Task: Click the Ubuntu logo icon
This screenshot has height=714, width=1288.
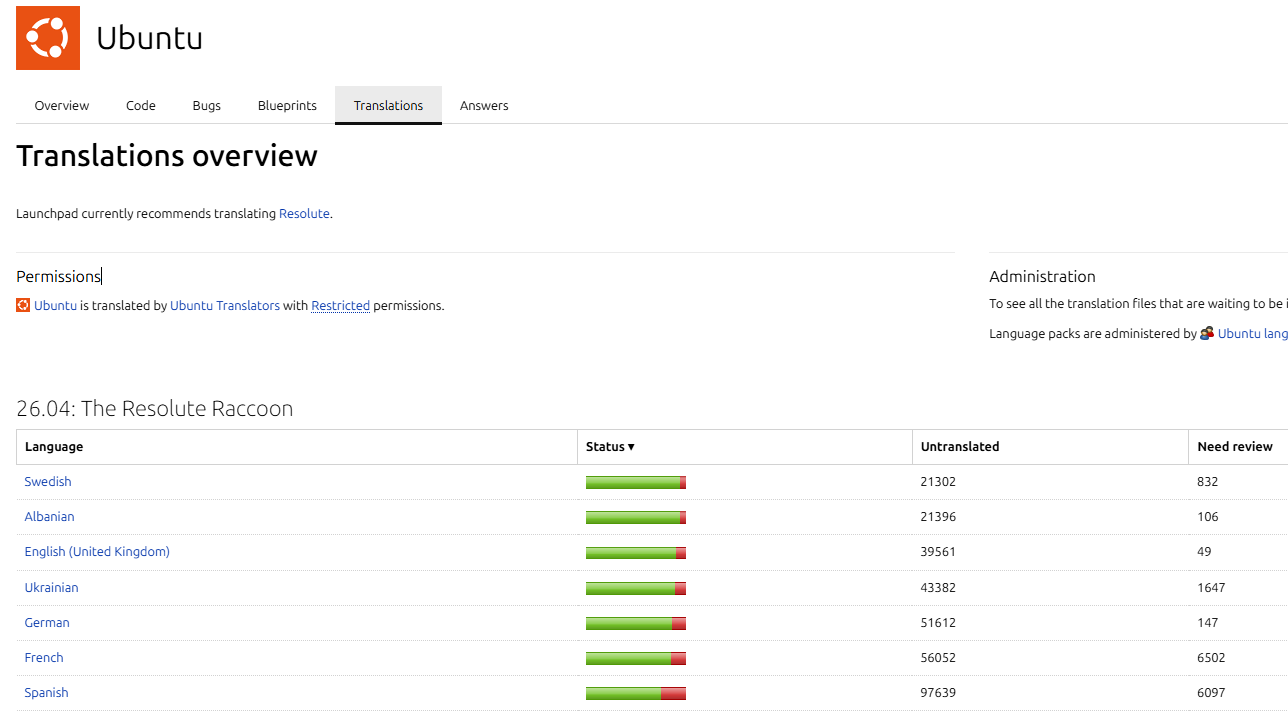Action: click(x=48, y=38)
